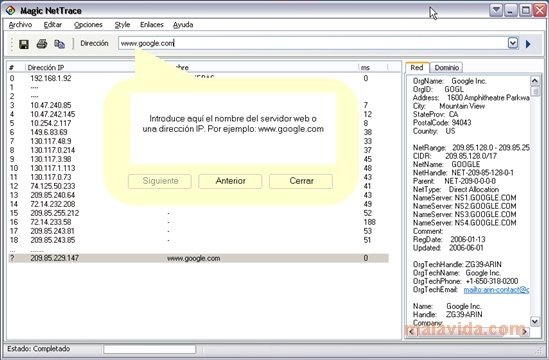The height and width of the screenshot is (360, 549).
Task: Click Estado: Completado in status bar
Action: pyautogui.click(x=39, y=349)
